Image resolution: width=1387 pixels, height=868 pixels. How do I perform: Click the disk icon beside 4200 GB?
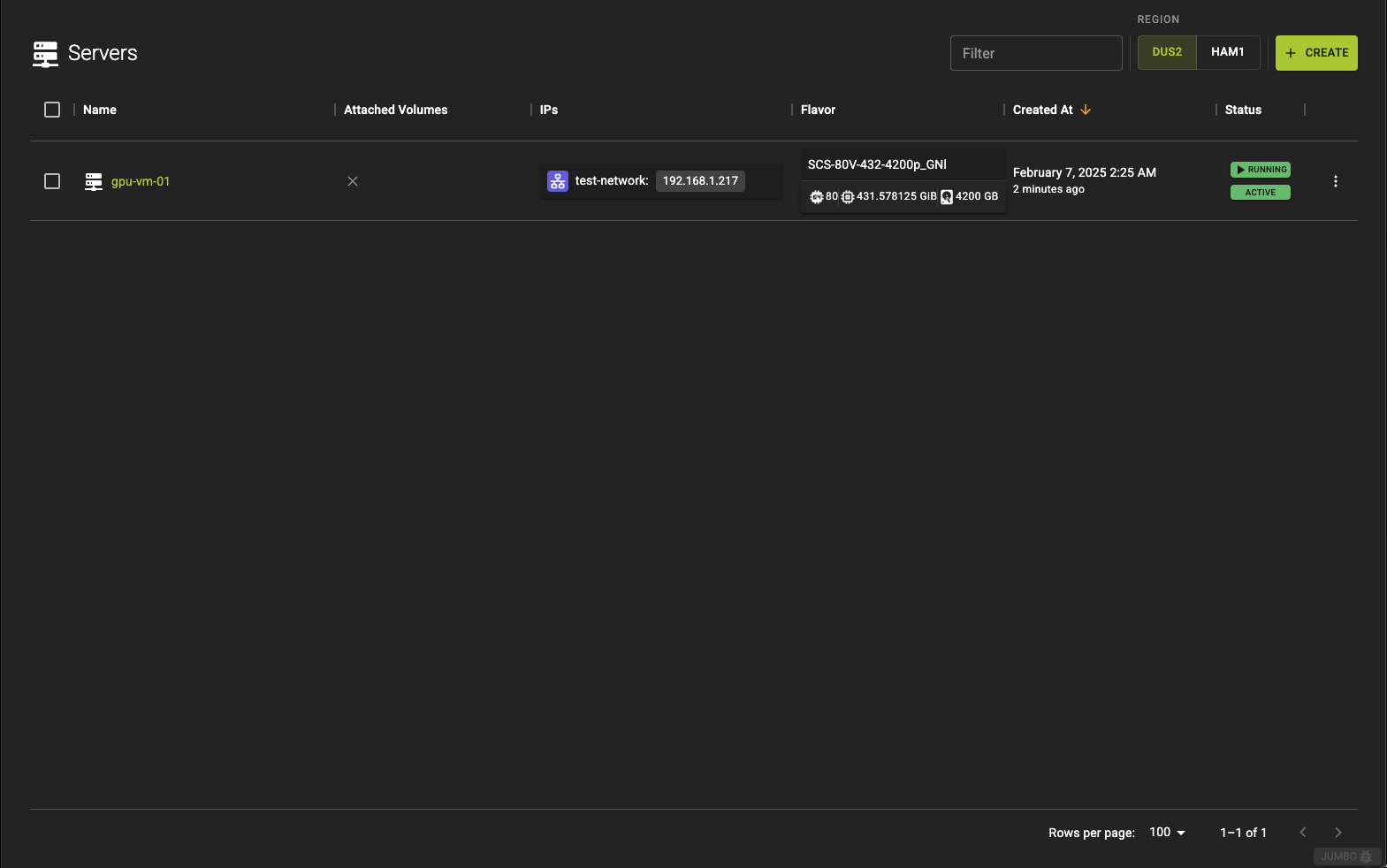click(947, 197)
